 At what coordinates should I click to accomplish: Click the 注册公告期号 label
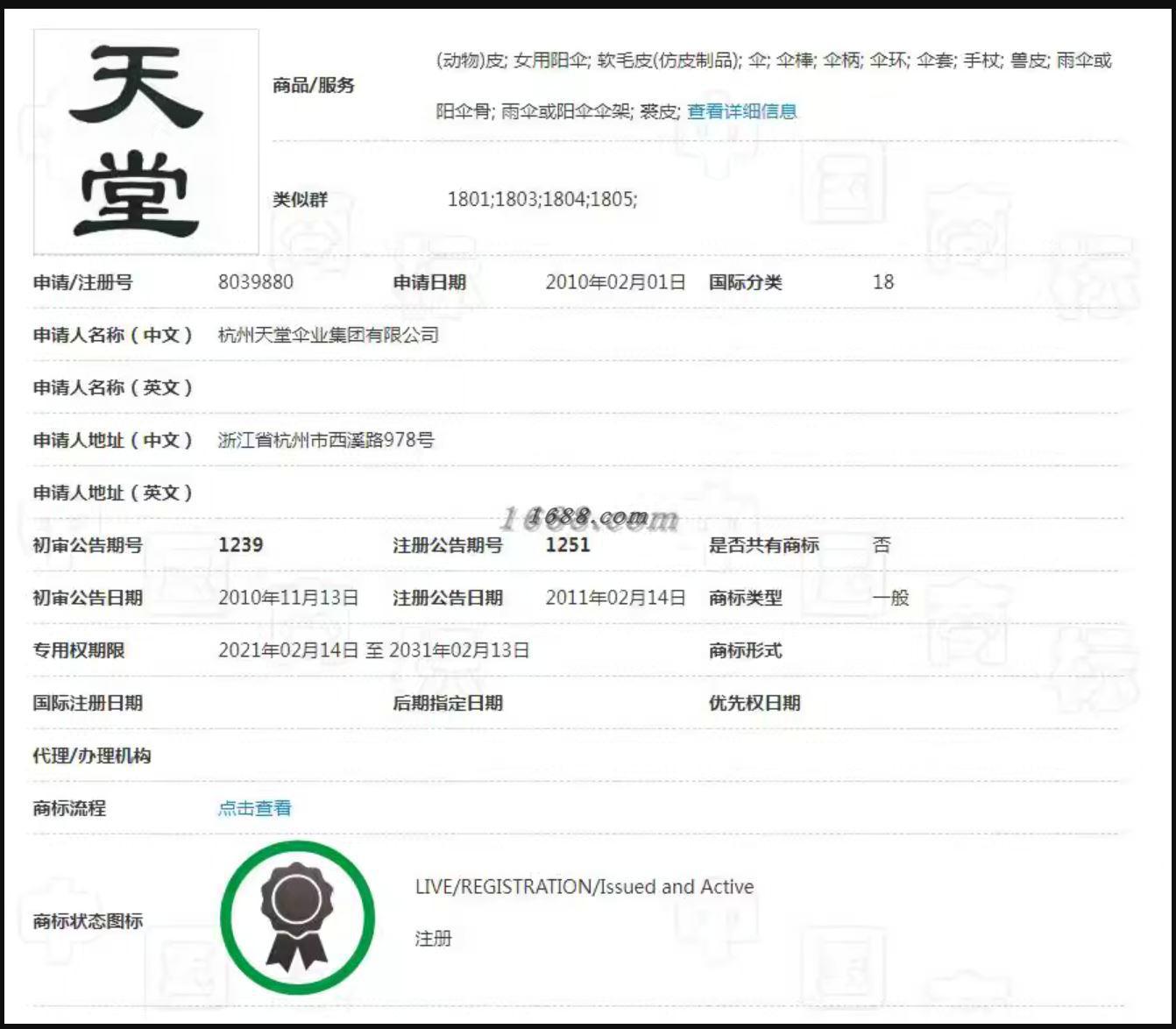pos(448,545)
